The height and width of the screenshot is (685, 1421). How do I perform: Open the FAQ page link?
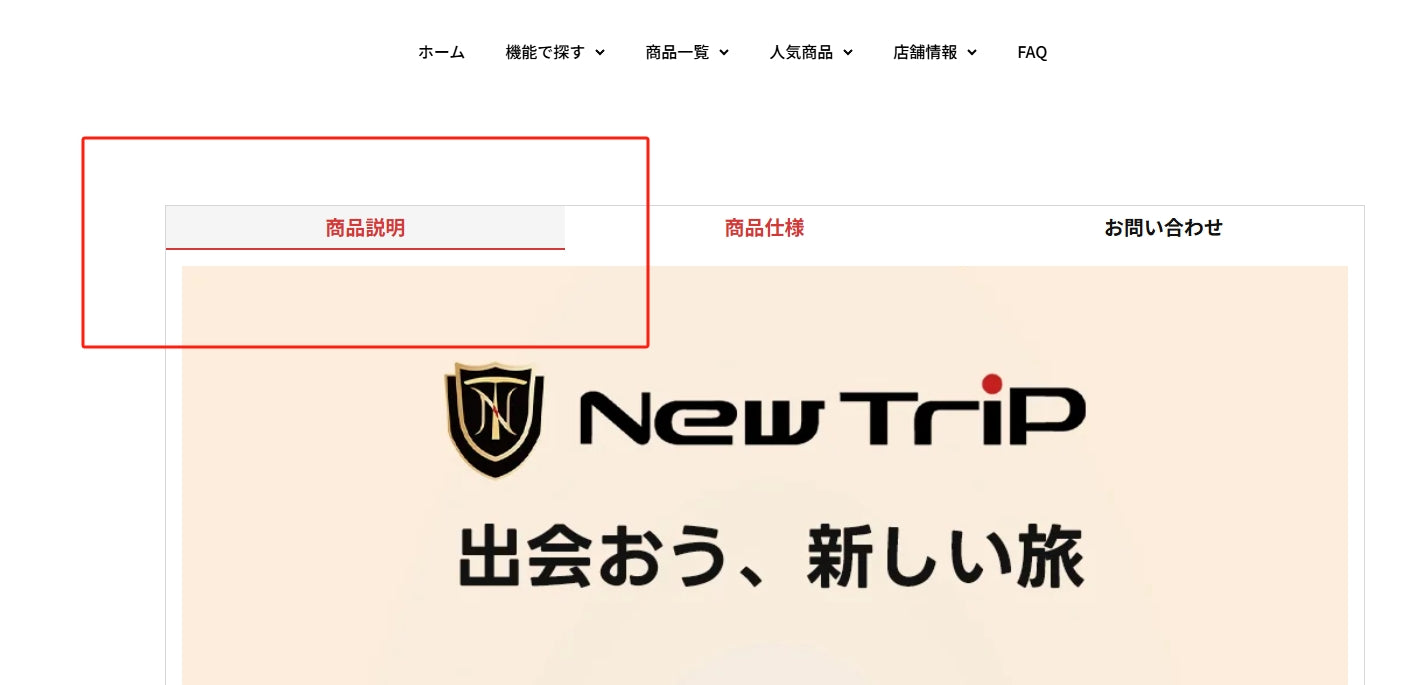tap(1032, 52)
